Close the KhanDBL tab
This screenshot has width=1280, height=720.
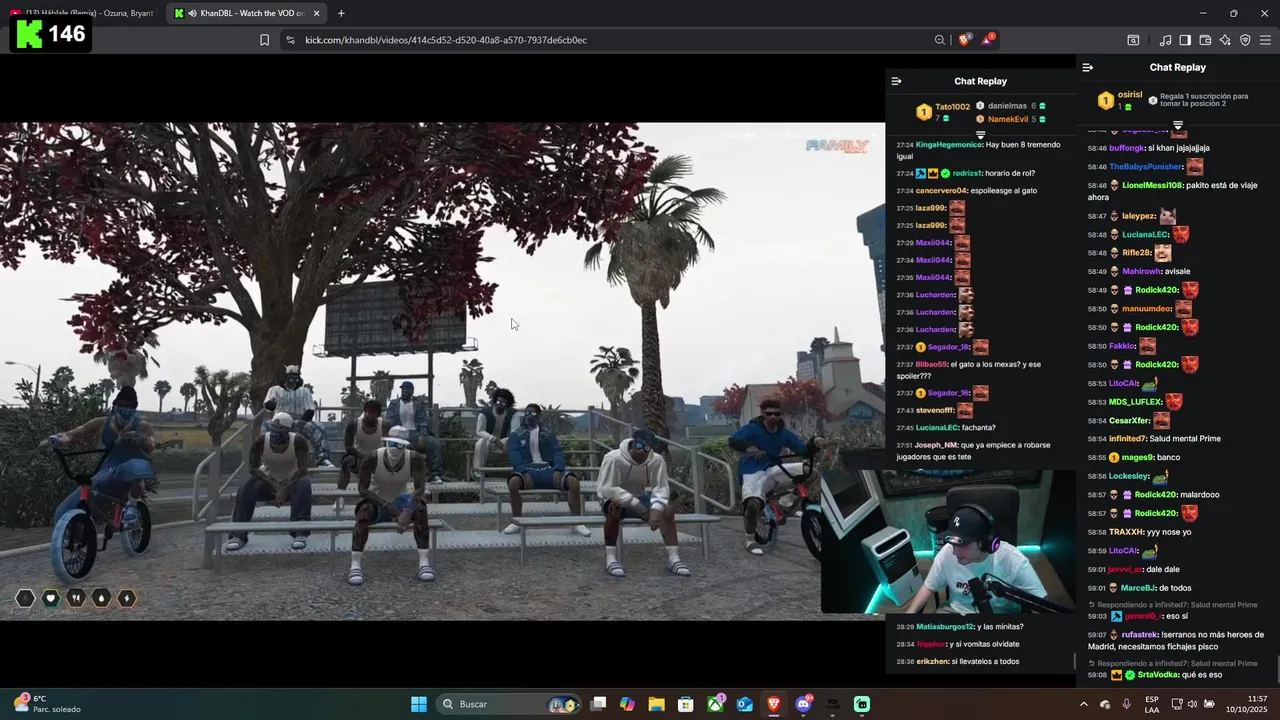[317, 13]
